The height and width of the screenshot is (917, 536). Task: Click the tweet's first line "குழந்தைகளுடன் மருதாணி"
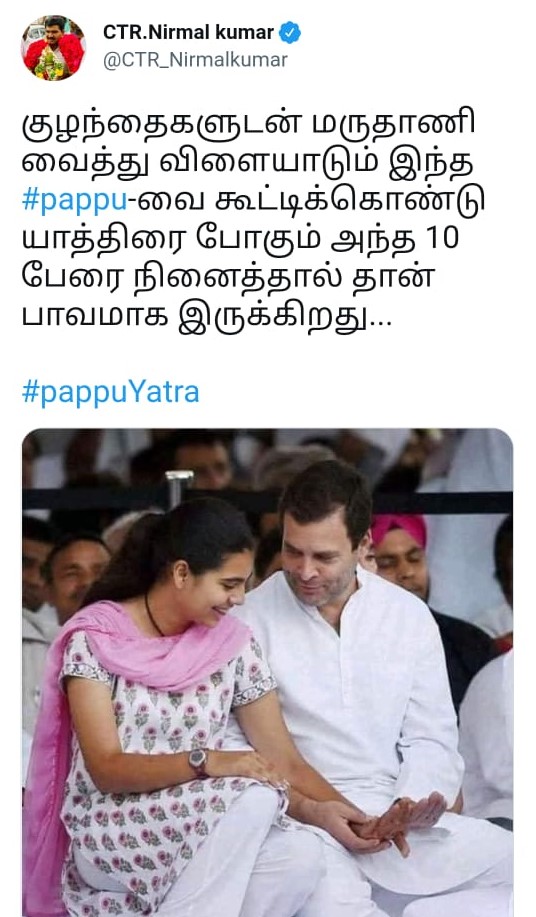(x=248, y=125)
